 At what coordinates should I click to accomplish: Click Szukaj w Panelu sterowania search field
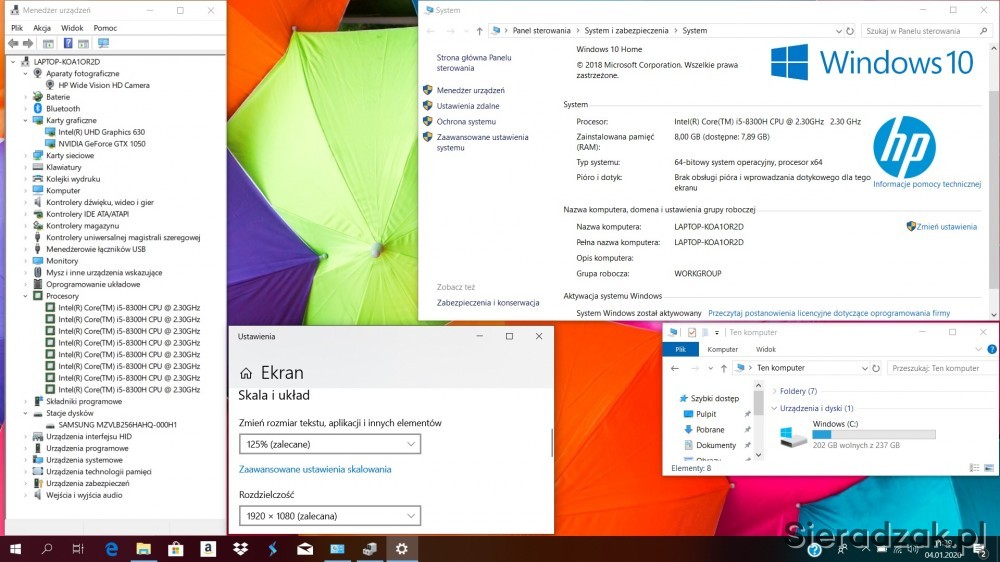click(x=926, y=31)
